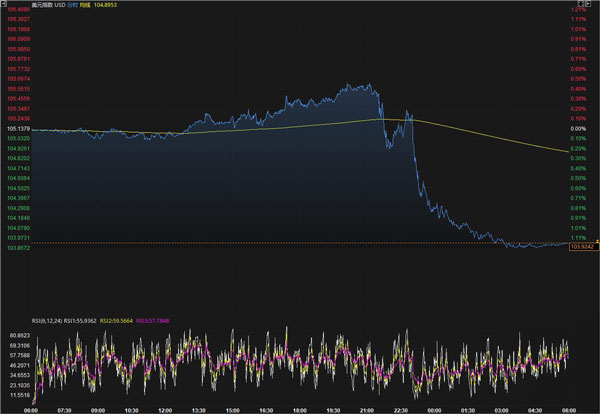Click the 80.8623 RSI scale top label
This screenshot has height=414, width=600.
[x=17, y=334]
